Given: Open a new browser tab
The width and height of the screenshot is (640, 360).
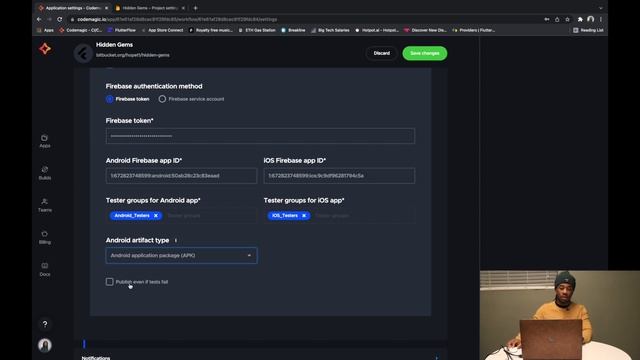Looking at the screenshot, I should click(196, 8).
